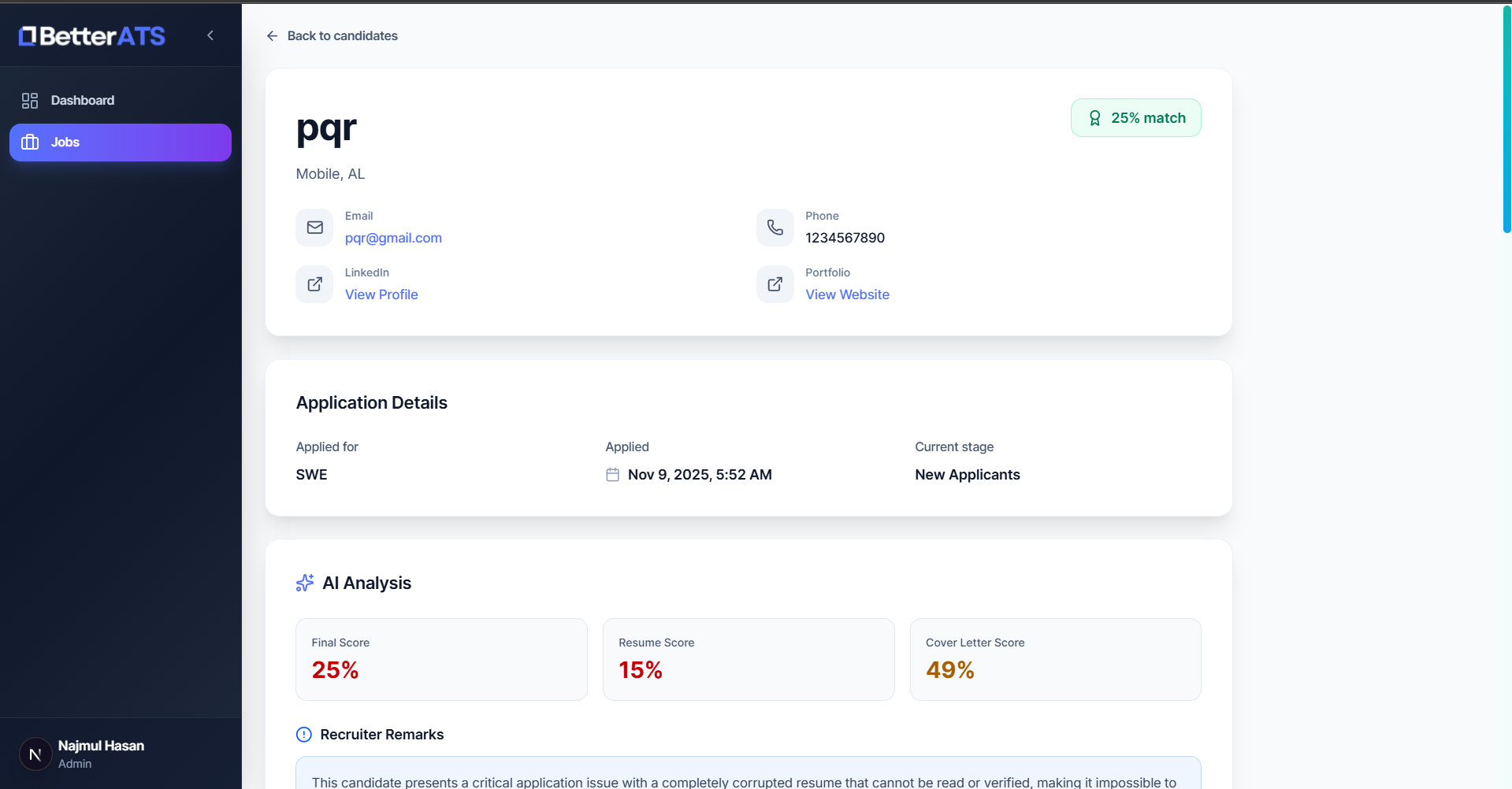1512x789 pixels.
Task: Click the Portfolio external link icon
Action: (775, 284)
